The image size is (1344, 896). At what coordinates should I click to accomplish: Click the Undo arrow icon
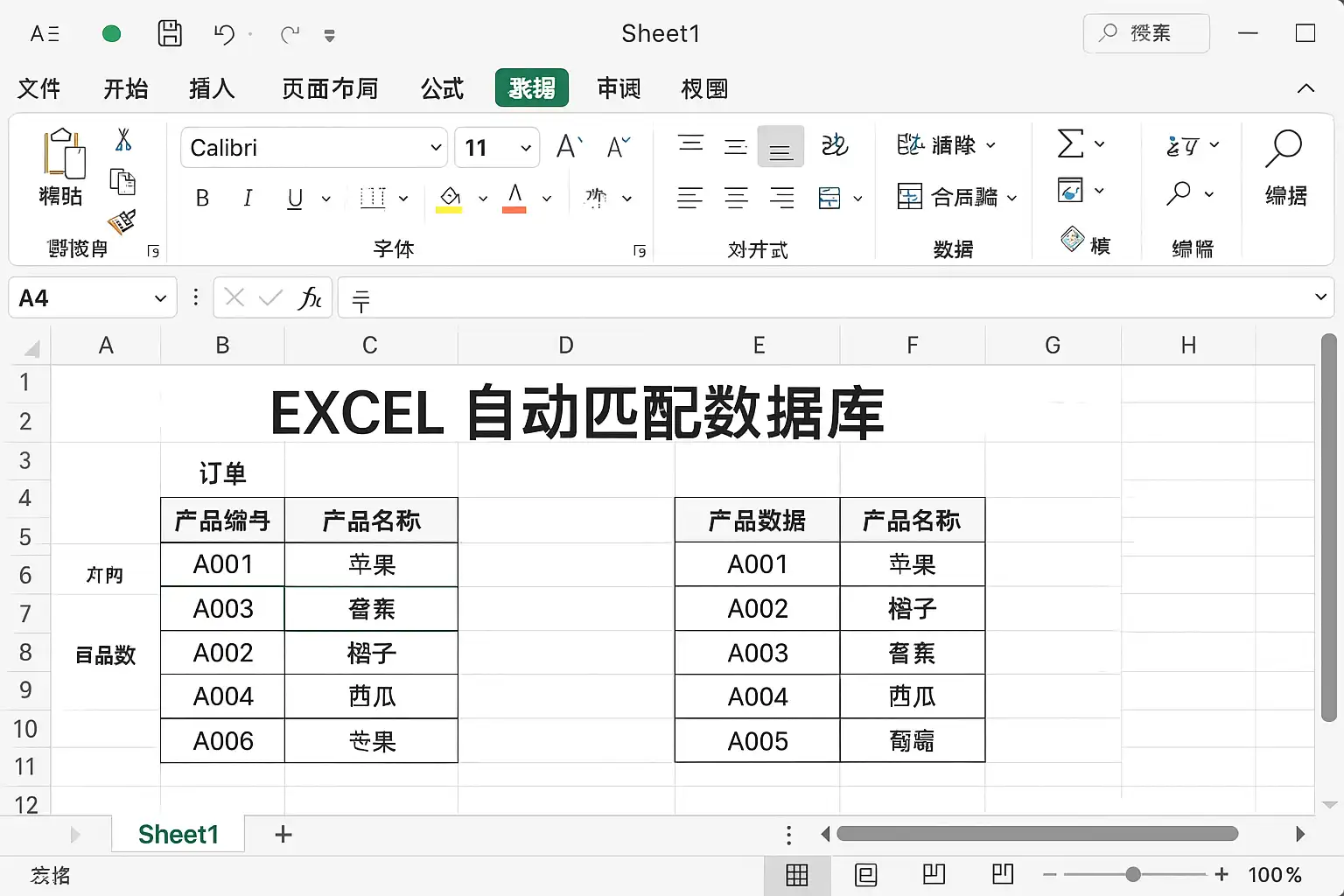pyautogui.click(x=224, y=34)
